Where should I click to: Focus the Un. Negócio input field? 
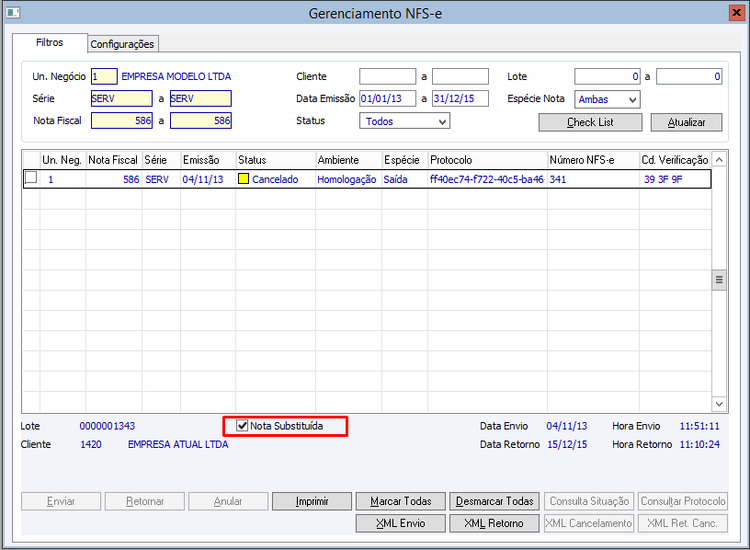click(x=104, y=77)
